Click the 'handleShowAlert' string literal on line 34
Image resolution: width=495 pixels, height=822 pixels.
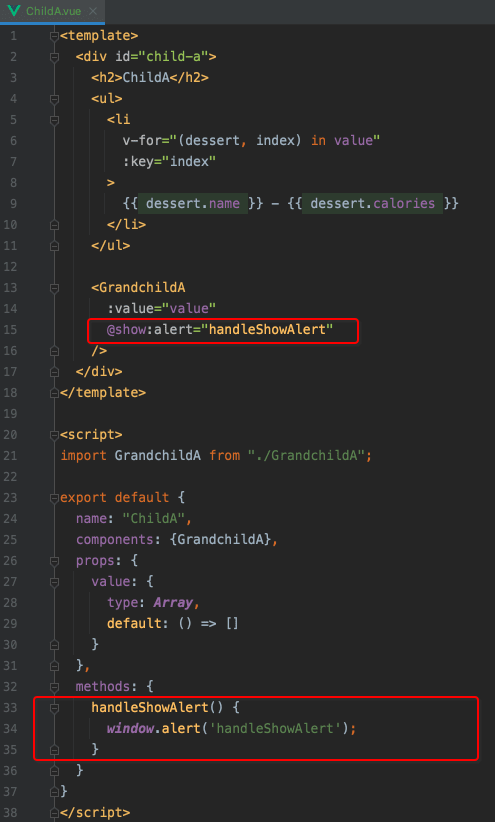[x=275, y=728]
